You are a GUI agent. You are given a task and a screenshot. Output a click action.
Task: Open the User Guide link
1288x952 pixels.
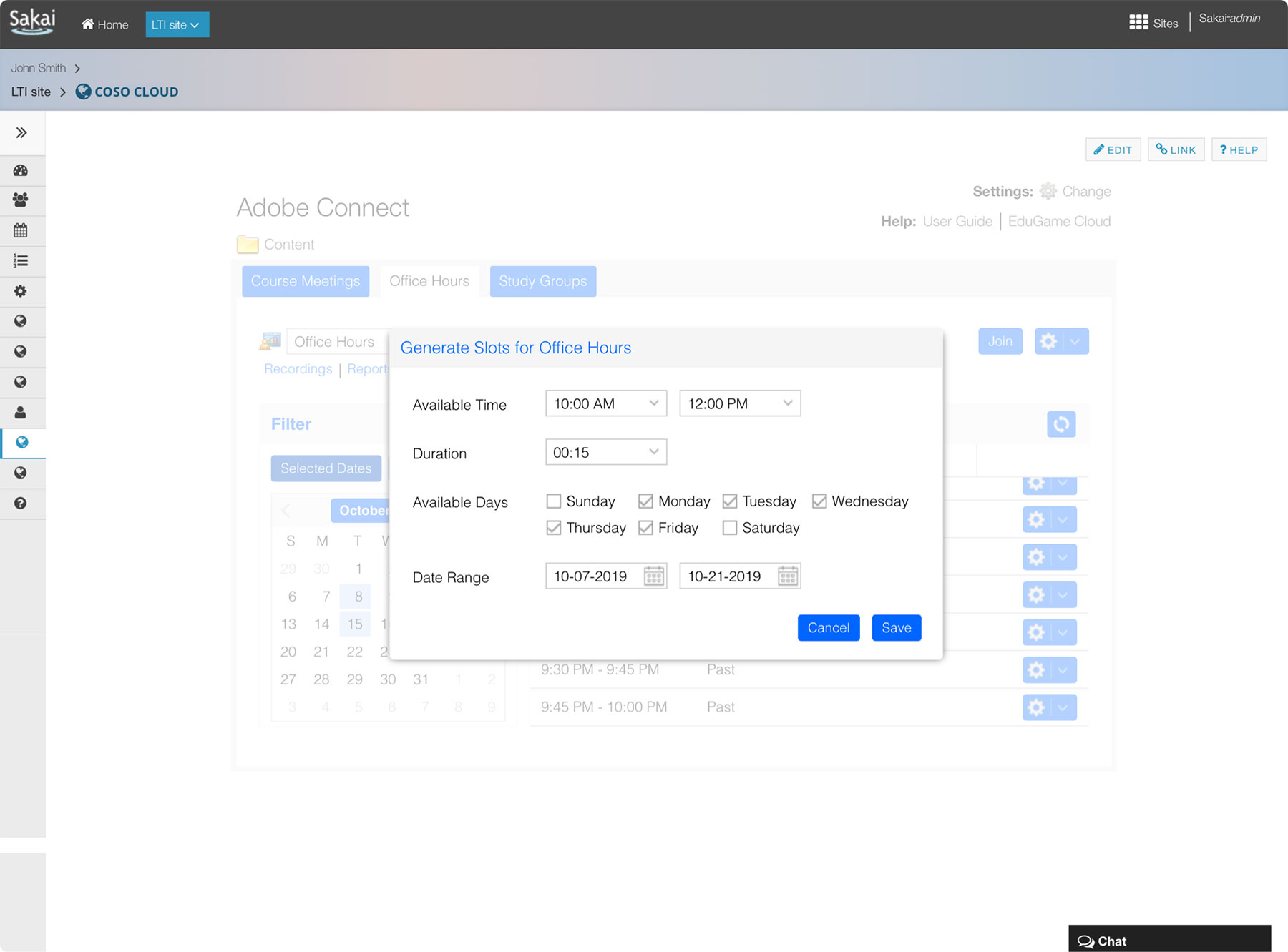tap(957, 221)
